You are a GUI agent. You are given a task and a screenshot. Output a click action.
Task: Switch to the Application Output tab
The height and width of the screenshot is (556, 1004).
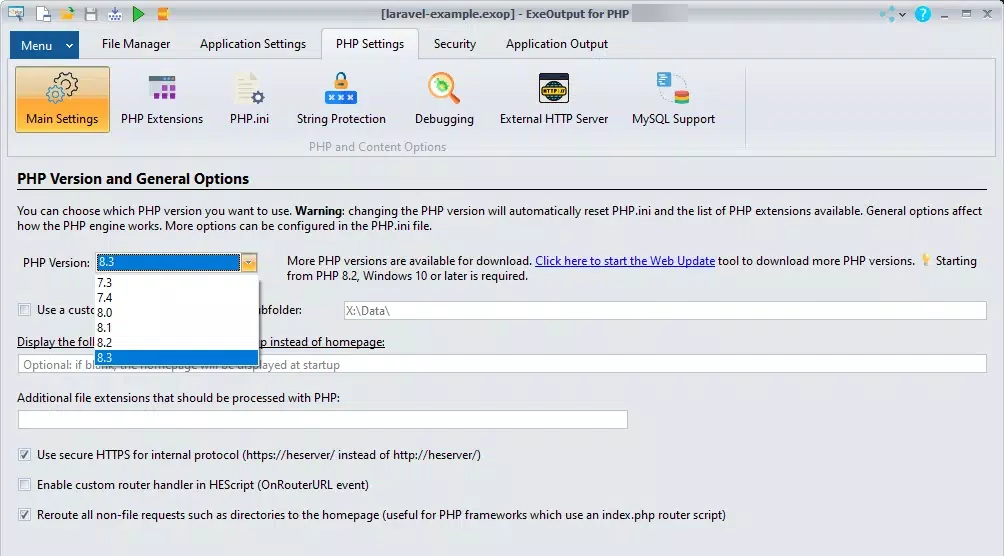(x=556, y=44)
